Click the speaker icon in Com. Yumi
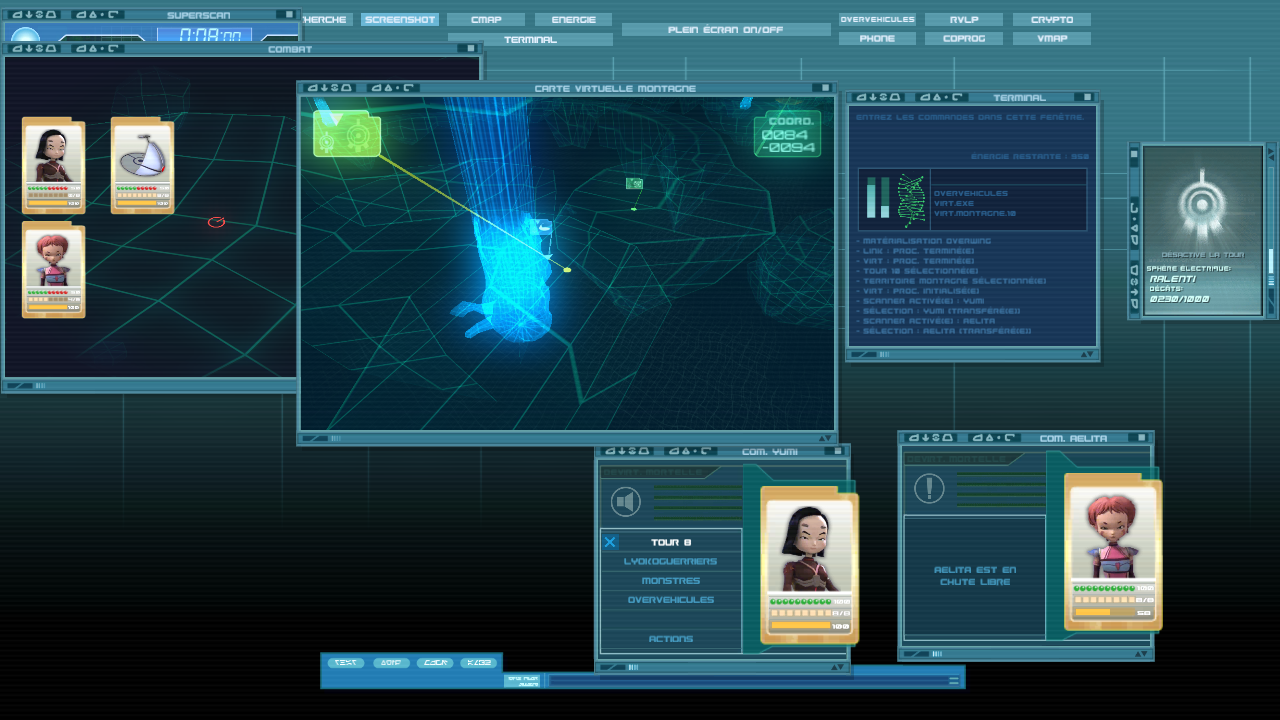The height and width of the screenshot is (720, 1280). point(626,502)
